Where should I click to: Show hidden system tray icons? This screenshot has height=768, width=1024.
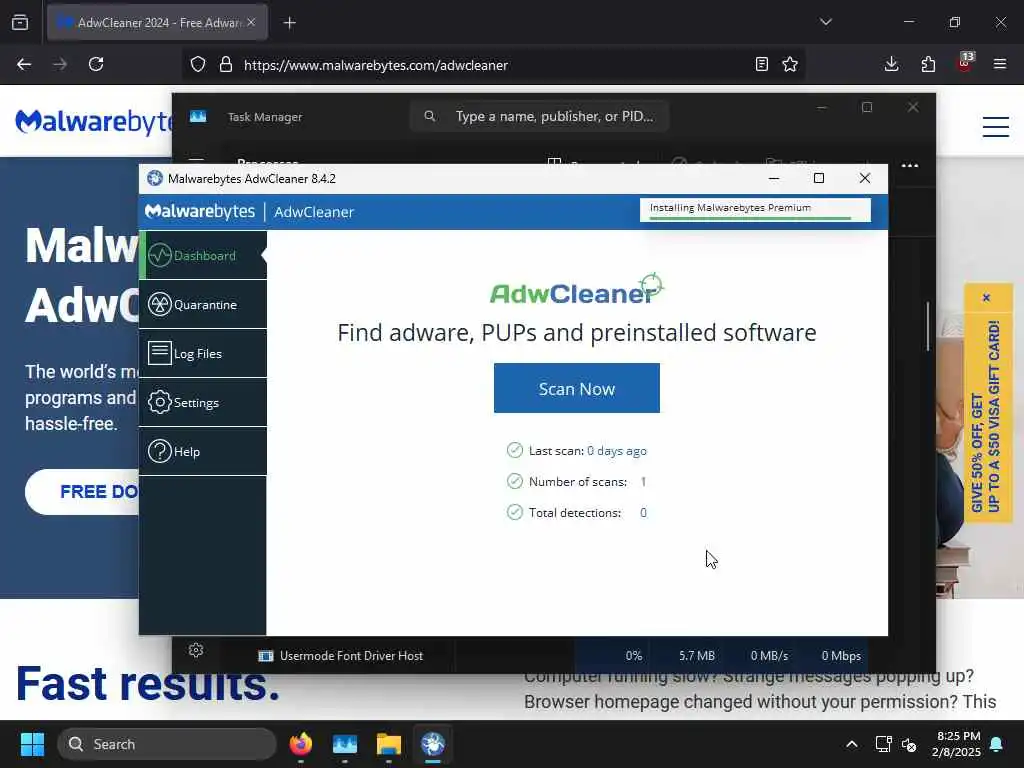[852, 744]
